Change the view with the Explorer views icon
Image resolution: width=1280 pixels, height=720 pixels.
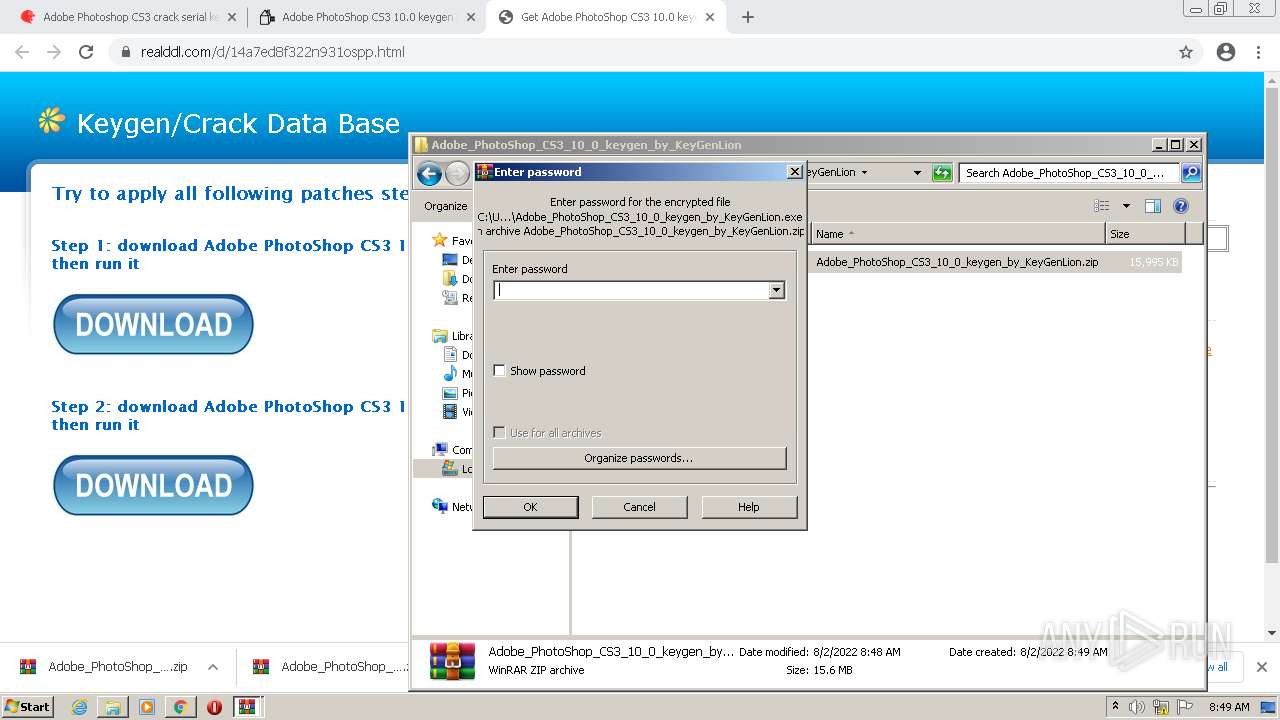[1102, 206]
